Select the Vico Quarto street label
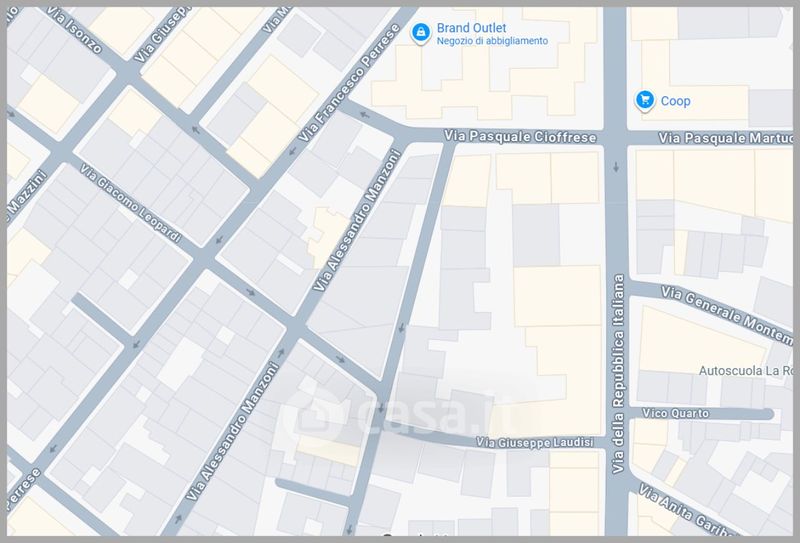800x543 pixels. tap(675, 413)
